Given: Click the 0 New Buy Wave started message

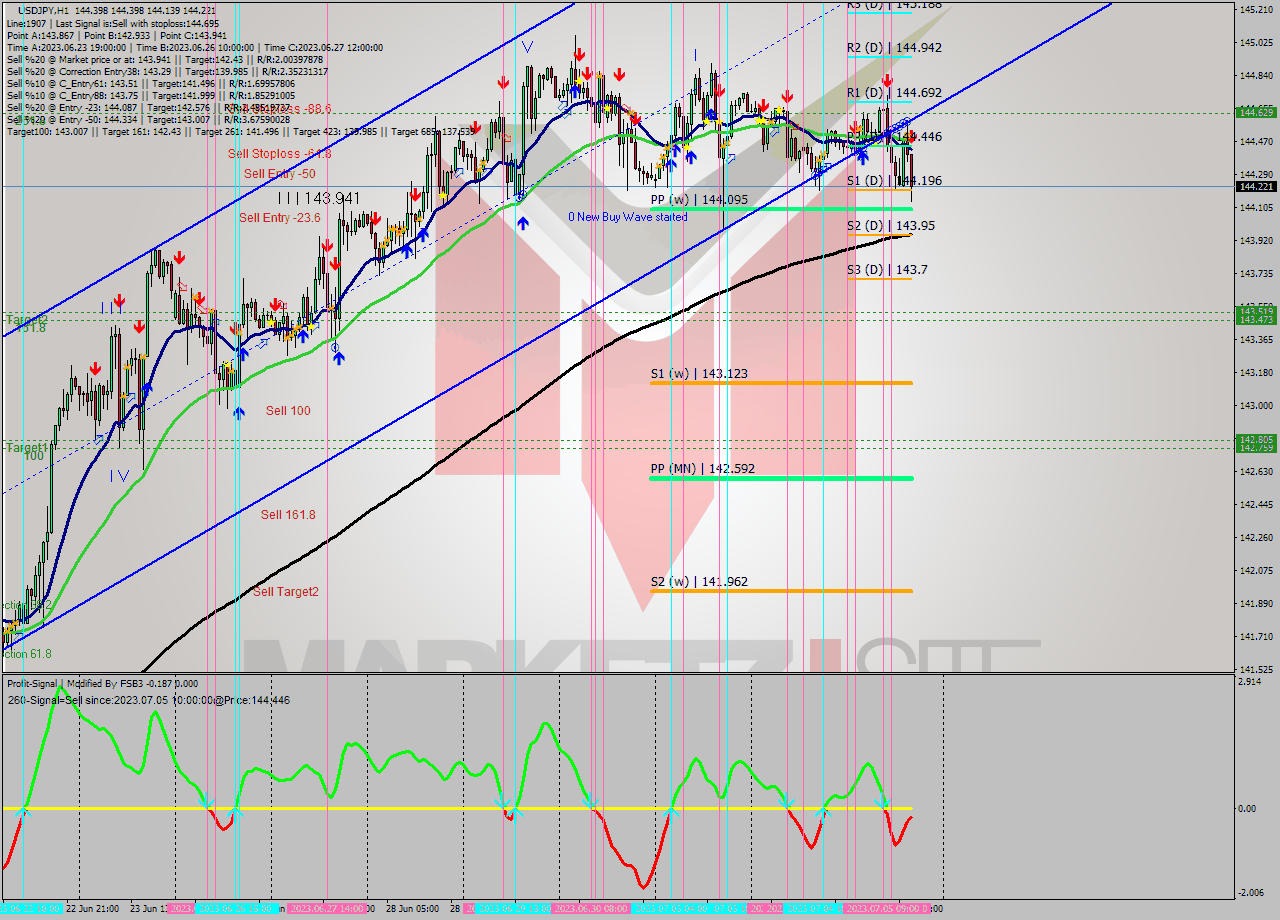Looking at the screenshot, I should [x=628, y=216].
